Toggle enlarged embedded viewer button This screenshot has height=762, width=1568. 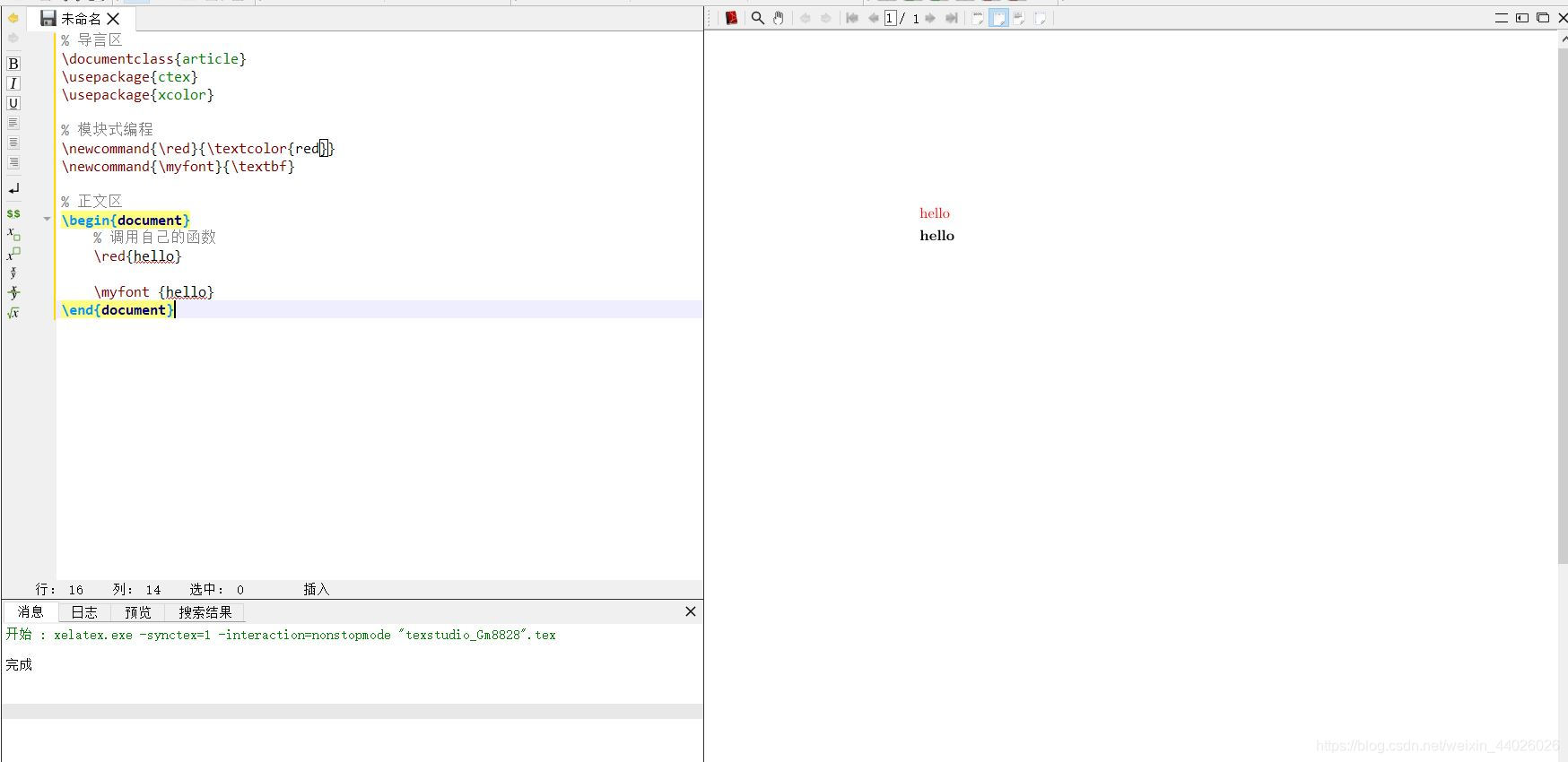coord(1522,18)
